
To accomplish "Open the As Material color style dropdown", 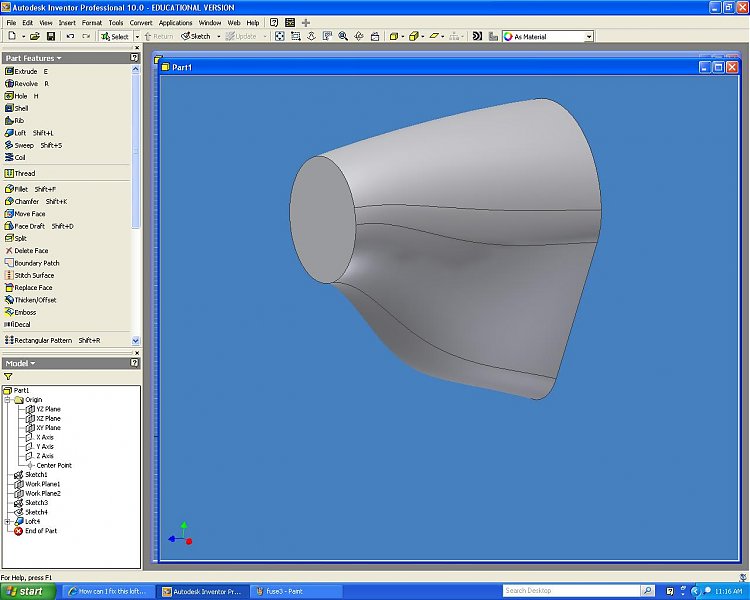I will (x=589, y=36).
